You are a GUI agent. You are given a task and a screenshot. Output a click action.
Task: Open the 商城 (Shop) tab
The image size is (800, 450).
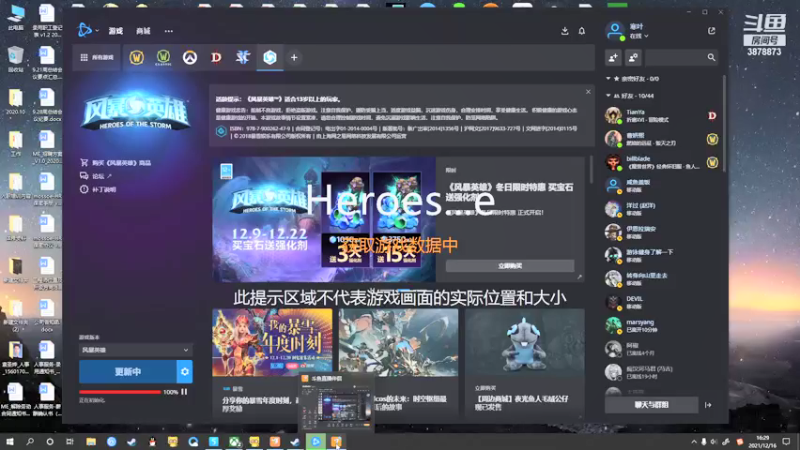click(143, 31)
